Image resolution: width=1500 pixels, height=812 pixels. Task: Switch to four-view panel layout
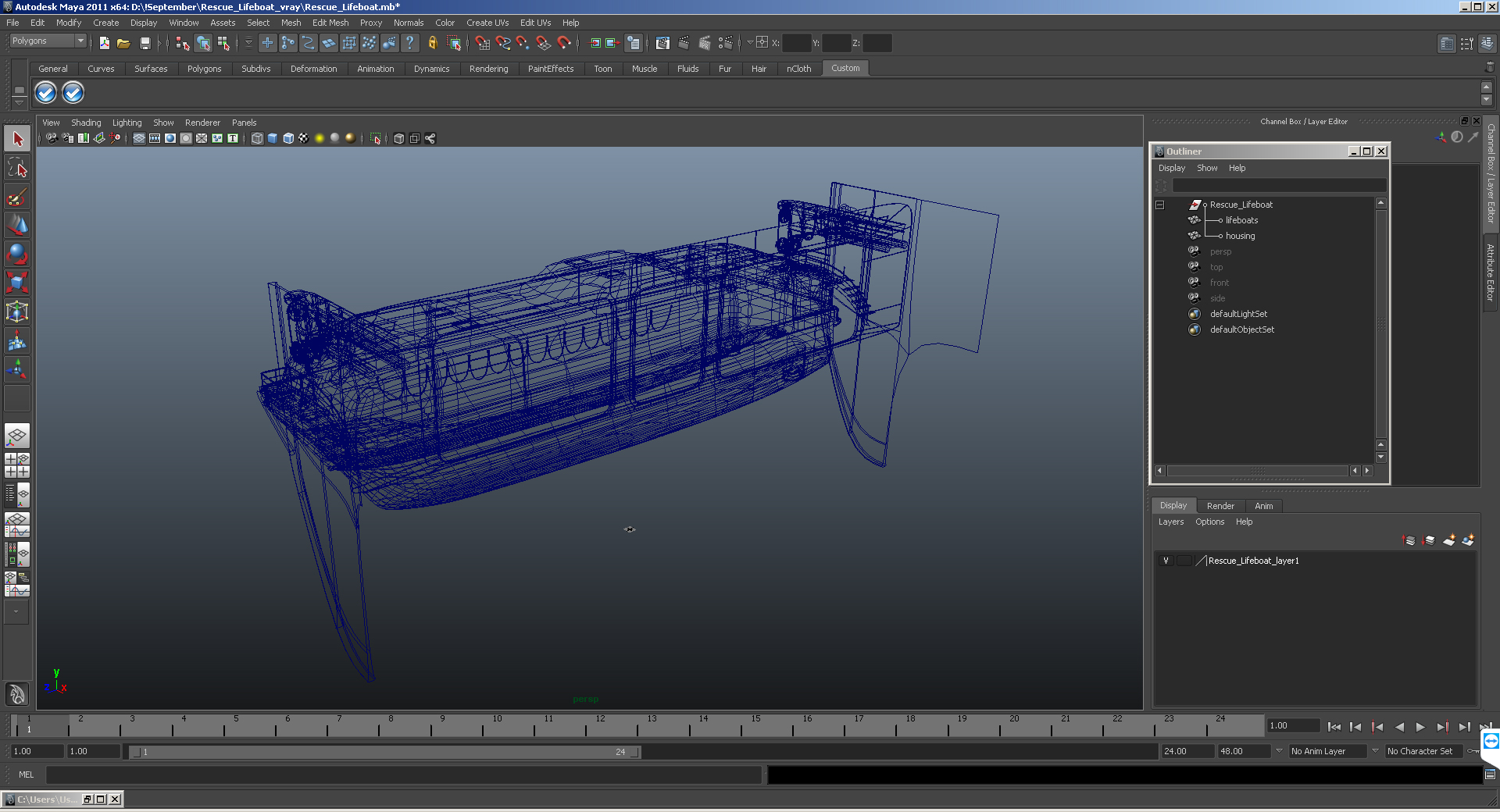(17, 465)
